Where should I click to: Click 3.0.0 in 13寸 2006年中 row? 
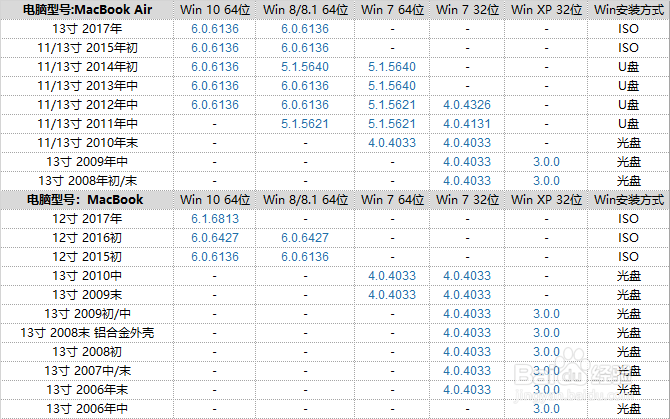547,409
